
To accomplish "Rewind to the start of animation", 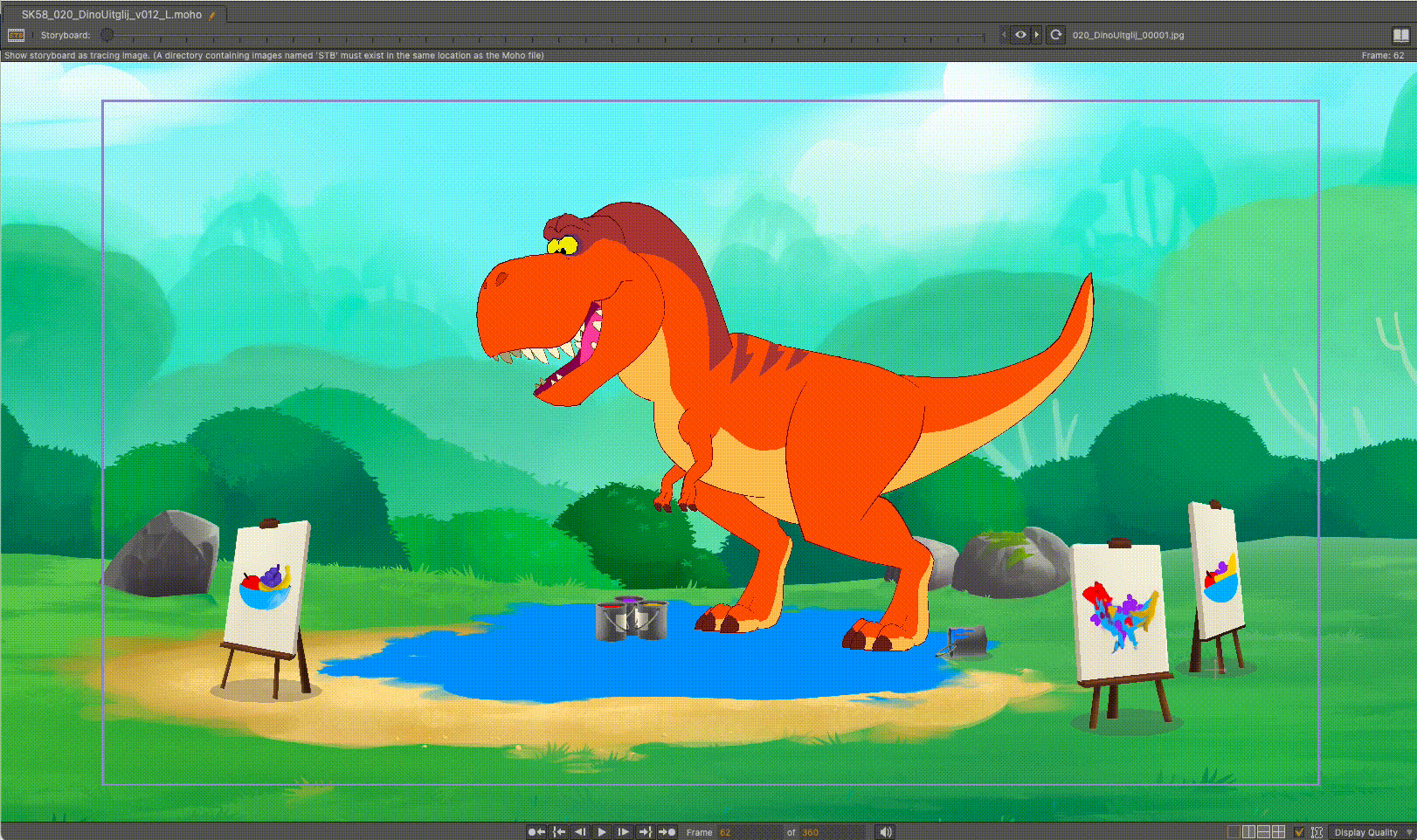I will (536, 832).
